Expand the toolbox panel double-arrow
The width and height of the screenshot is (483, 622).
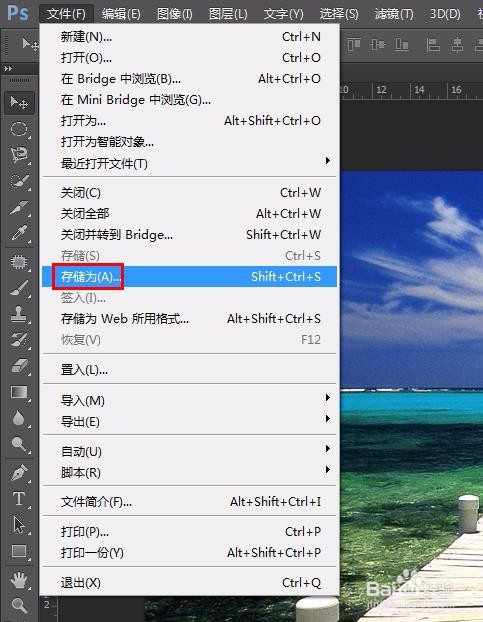(8, 69)
